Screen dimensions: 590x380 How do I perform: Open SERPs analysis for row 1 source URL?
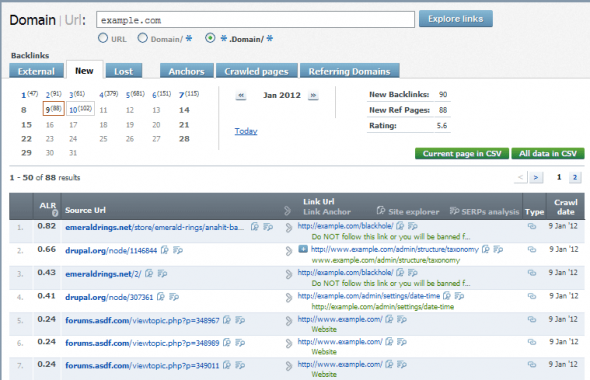(268, 227)
